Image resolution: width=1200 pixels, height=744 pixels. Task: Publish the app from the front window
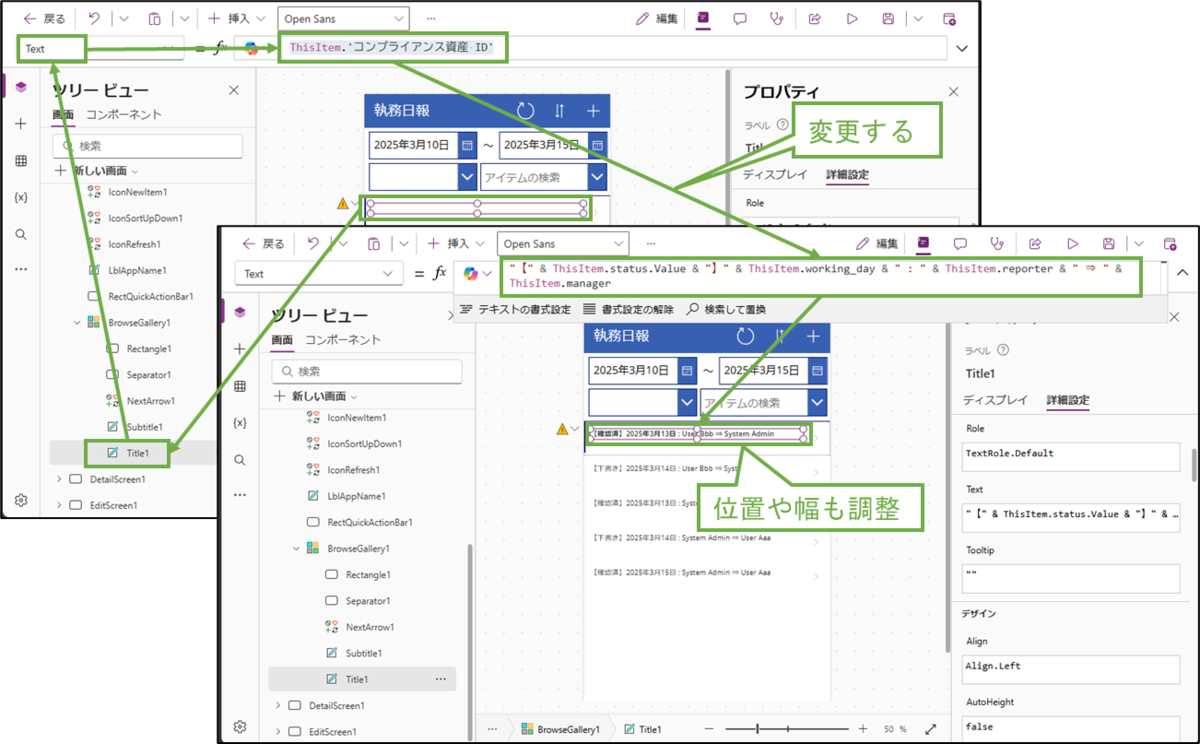point(1169,243)
